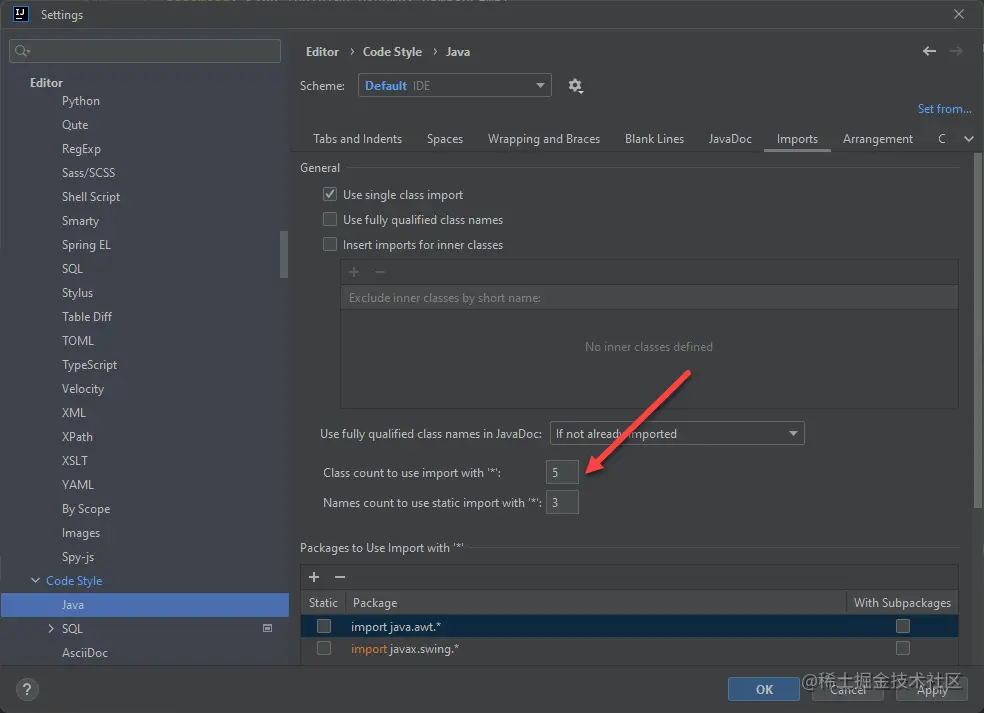Click the Set from... link
984x713 pixels.
pos(944,109)
